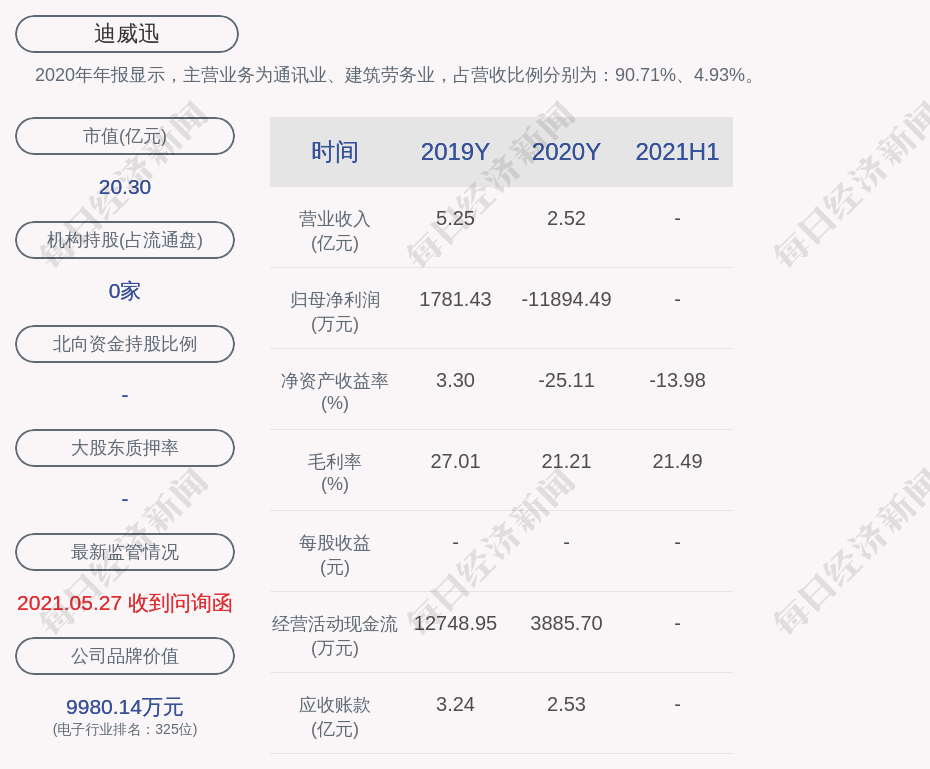Select the 0家 institutional holding value
930x769 pixels.
[x=125, y=291]
